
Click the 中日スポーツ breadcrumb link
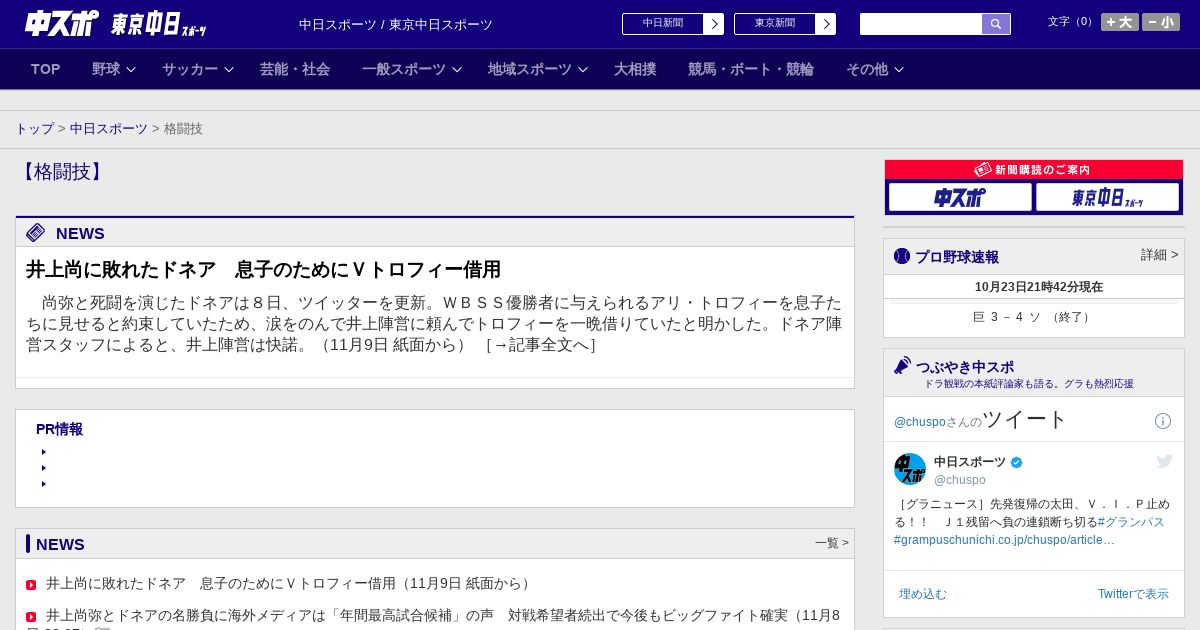click(109, 129)
